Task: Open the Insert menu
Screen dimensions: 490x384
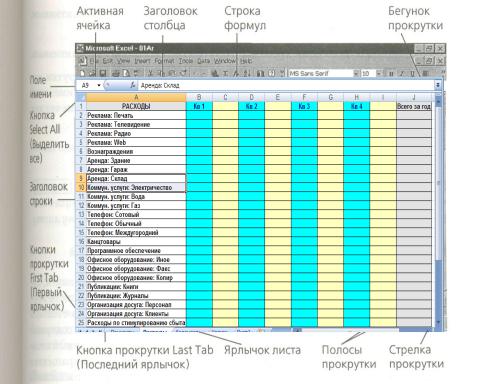Action: 142,61
